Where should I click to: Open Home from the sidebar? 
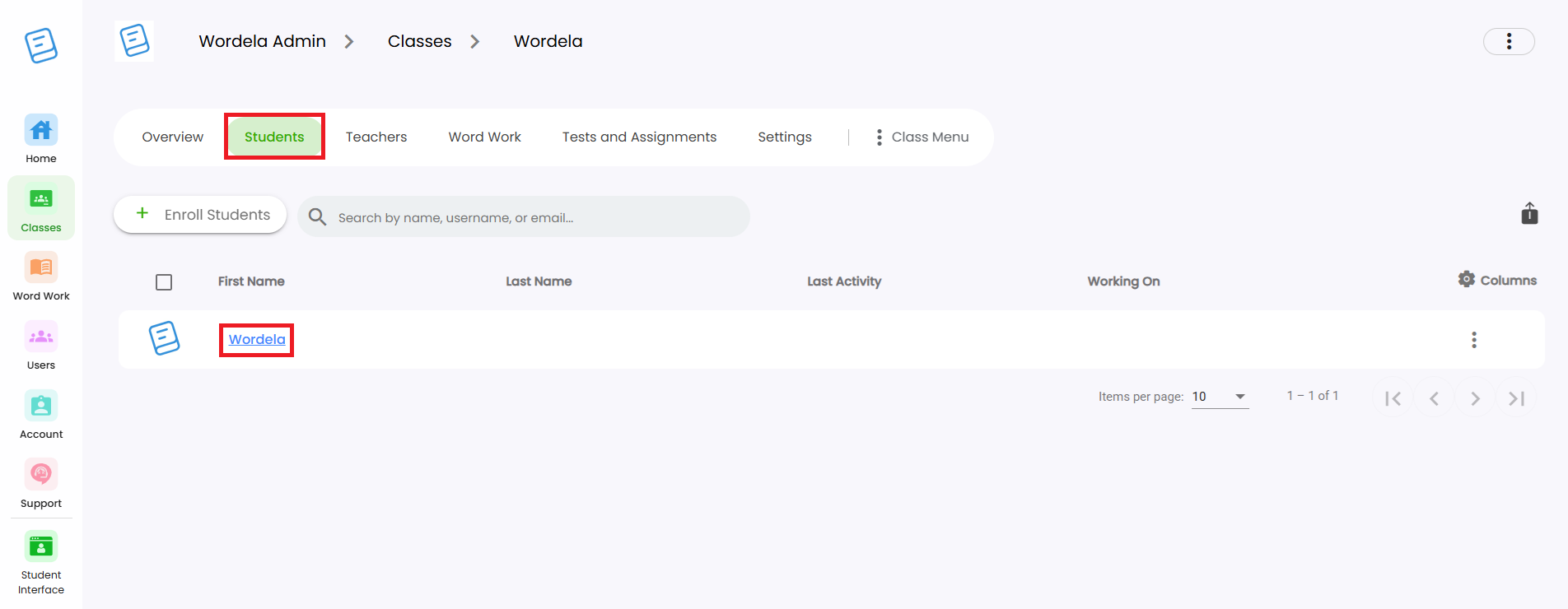pos(41,139)
